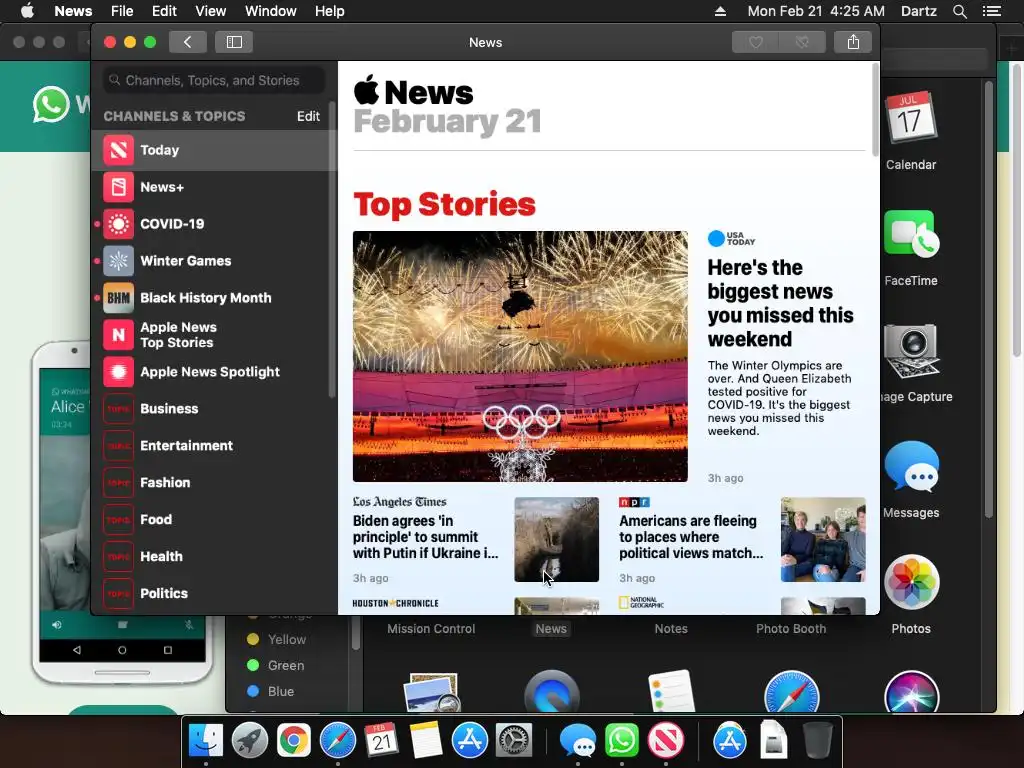The width and height of the screenshot is (1024, 768).
Task: Click the heart (love story) button
Action: [755, 42]
